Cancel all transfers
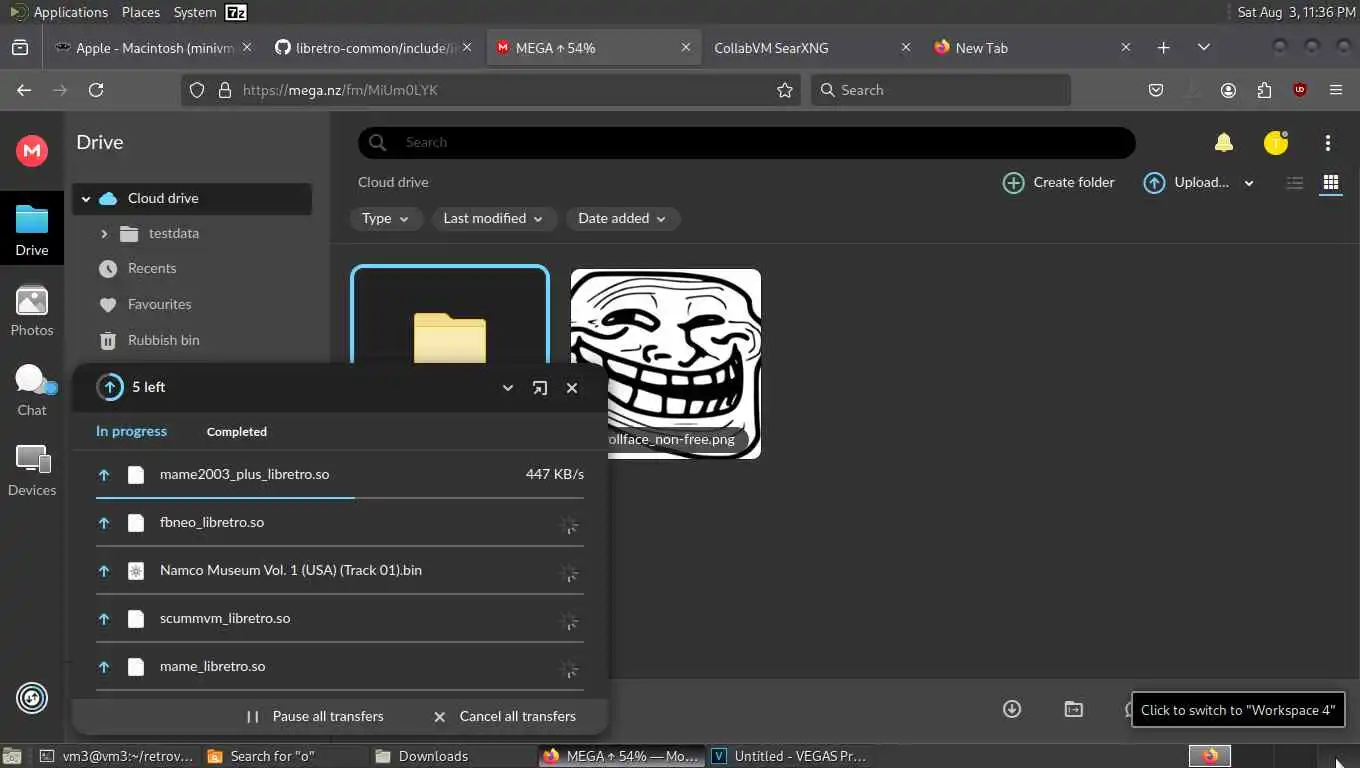Image resolution: width=1360 pixels, height=768 pixels. (x=505, y=717)
